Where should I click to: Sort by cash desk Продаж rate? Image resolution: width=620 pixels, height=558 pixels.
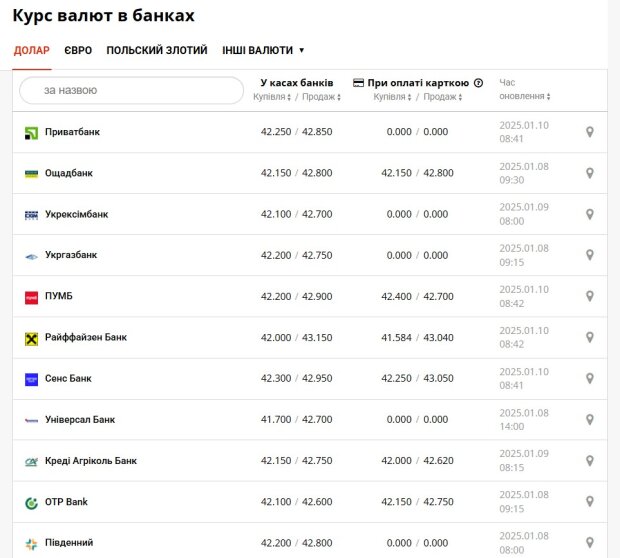point(321,97)
